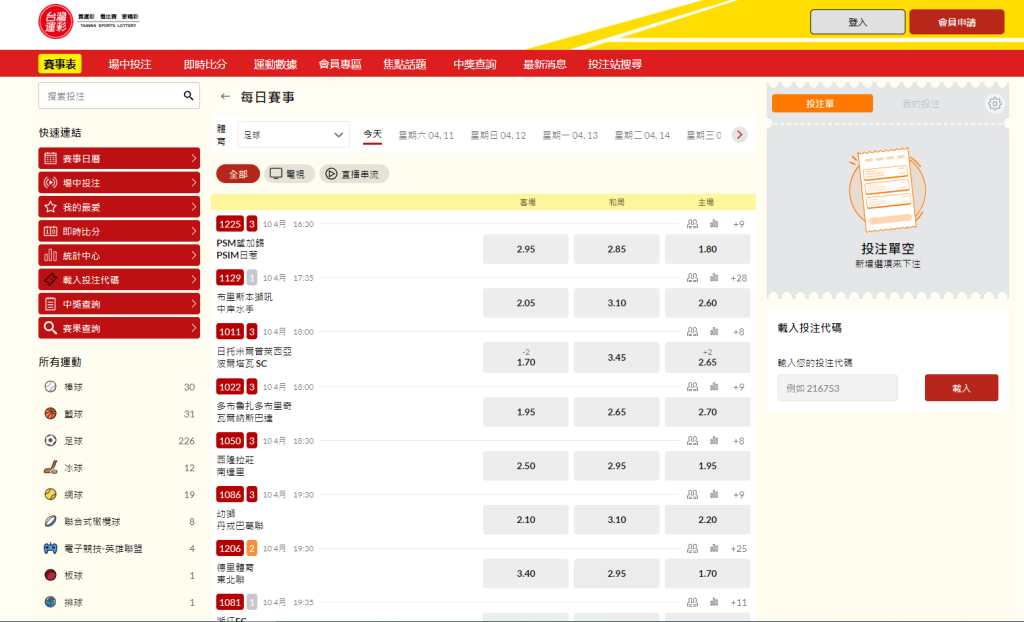This screenshot has width=1024, height=622.
Task: Open the 足球 sport dropdown
Action: click(x=293, y=135)
